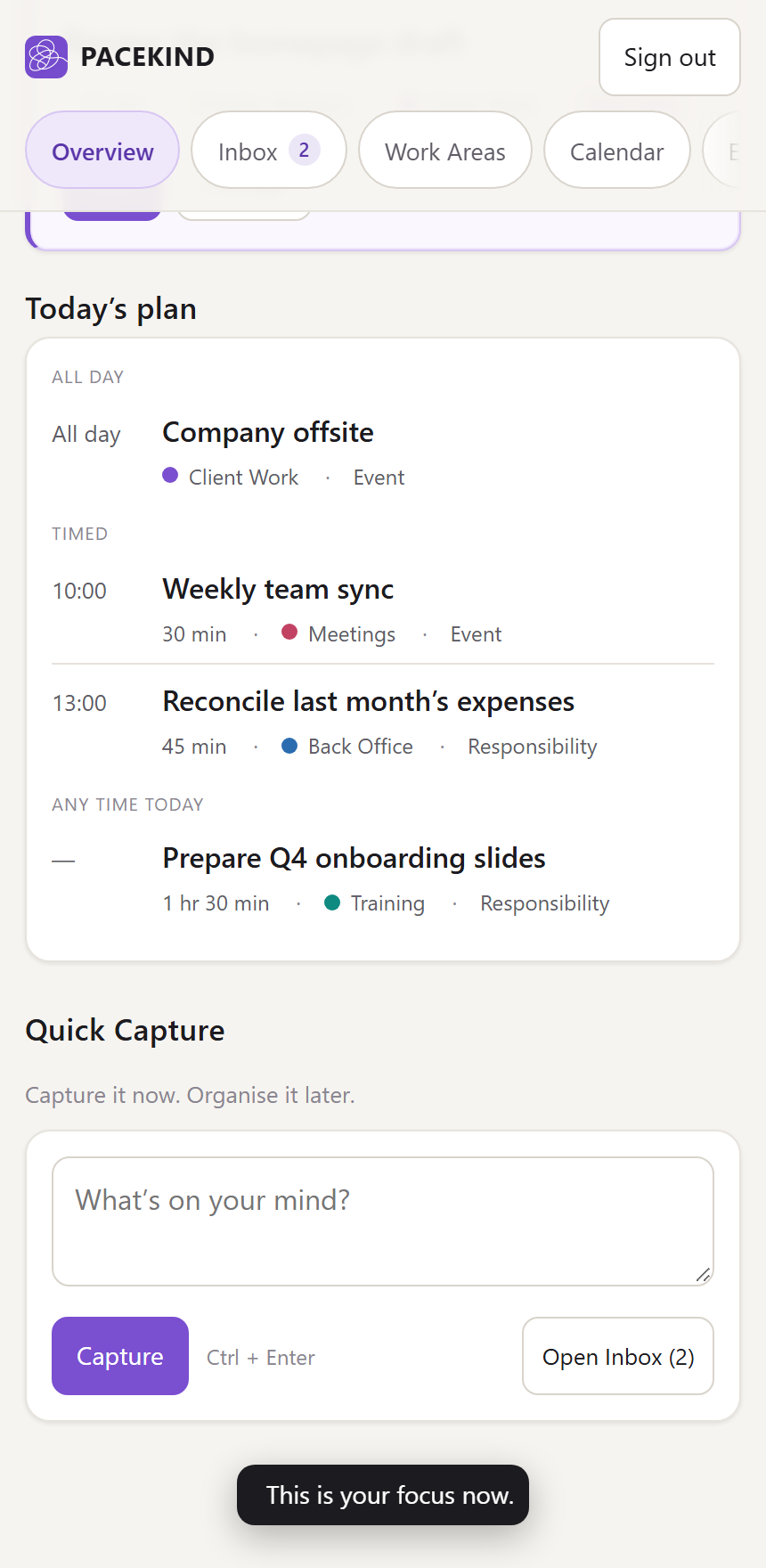Screen dimensions: 766x1568
Task: Open the Inbox tab
Action: (269, 150)
